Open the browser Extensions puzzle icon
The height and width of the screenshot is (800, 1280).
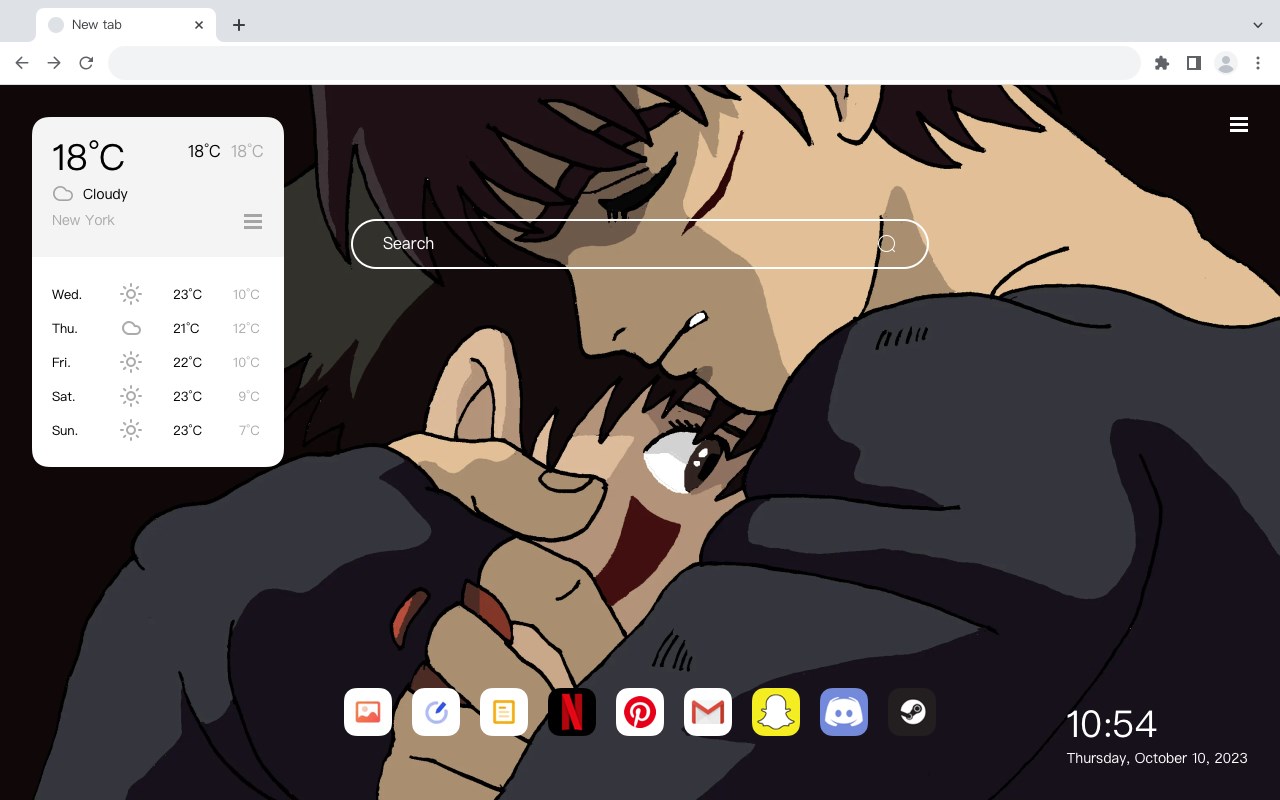pos(1161,63)
